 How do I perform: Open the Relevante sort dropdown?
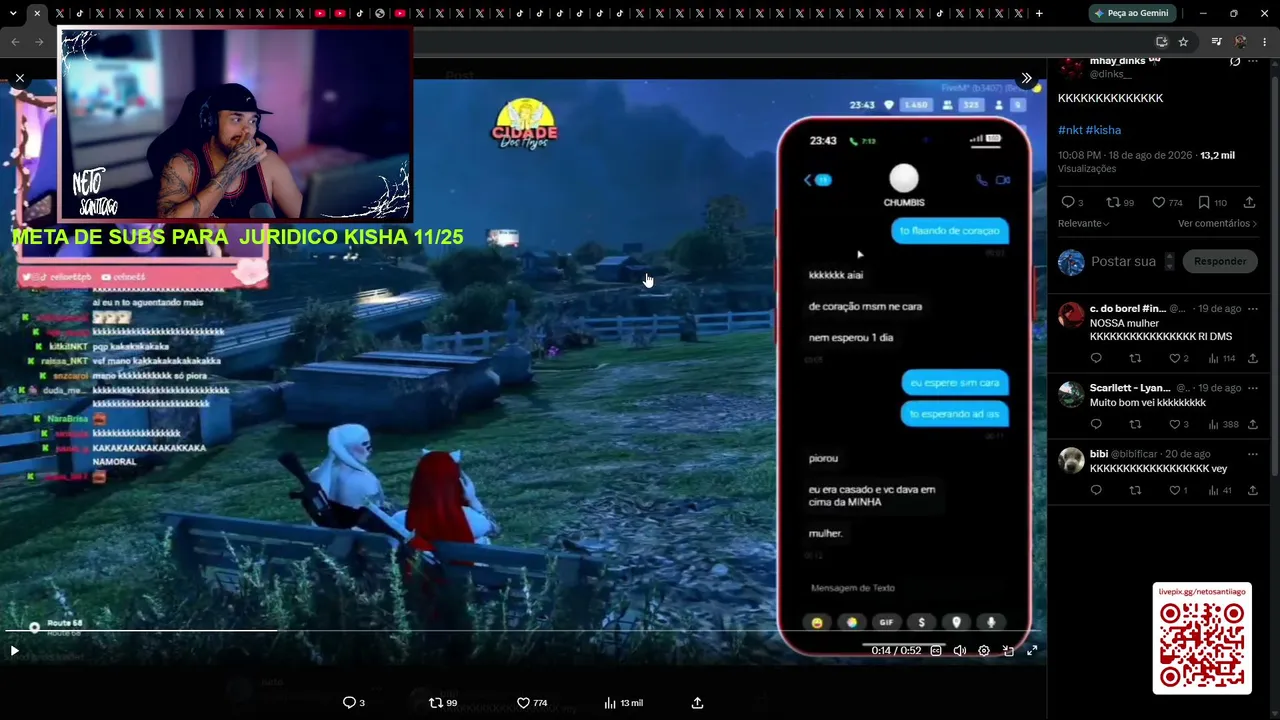[1084, 224]
